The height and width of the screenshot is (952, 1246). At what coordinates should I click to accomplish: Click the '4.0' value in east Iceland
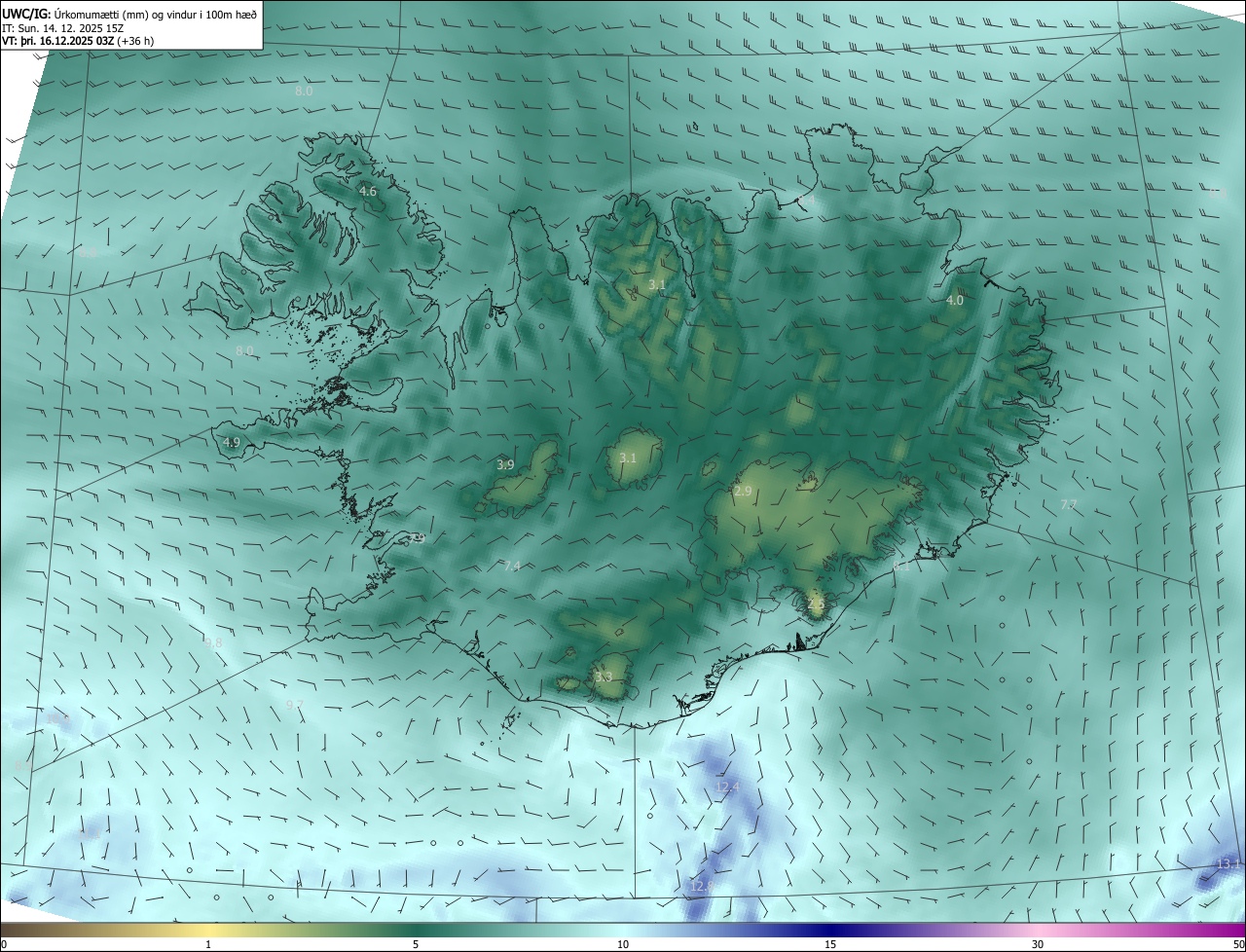pos(955,301)
